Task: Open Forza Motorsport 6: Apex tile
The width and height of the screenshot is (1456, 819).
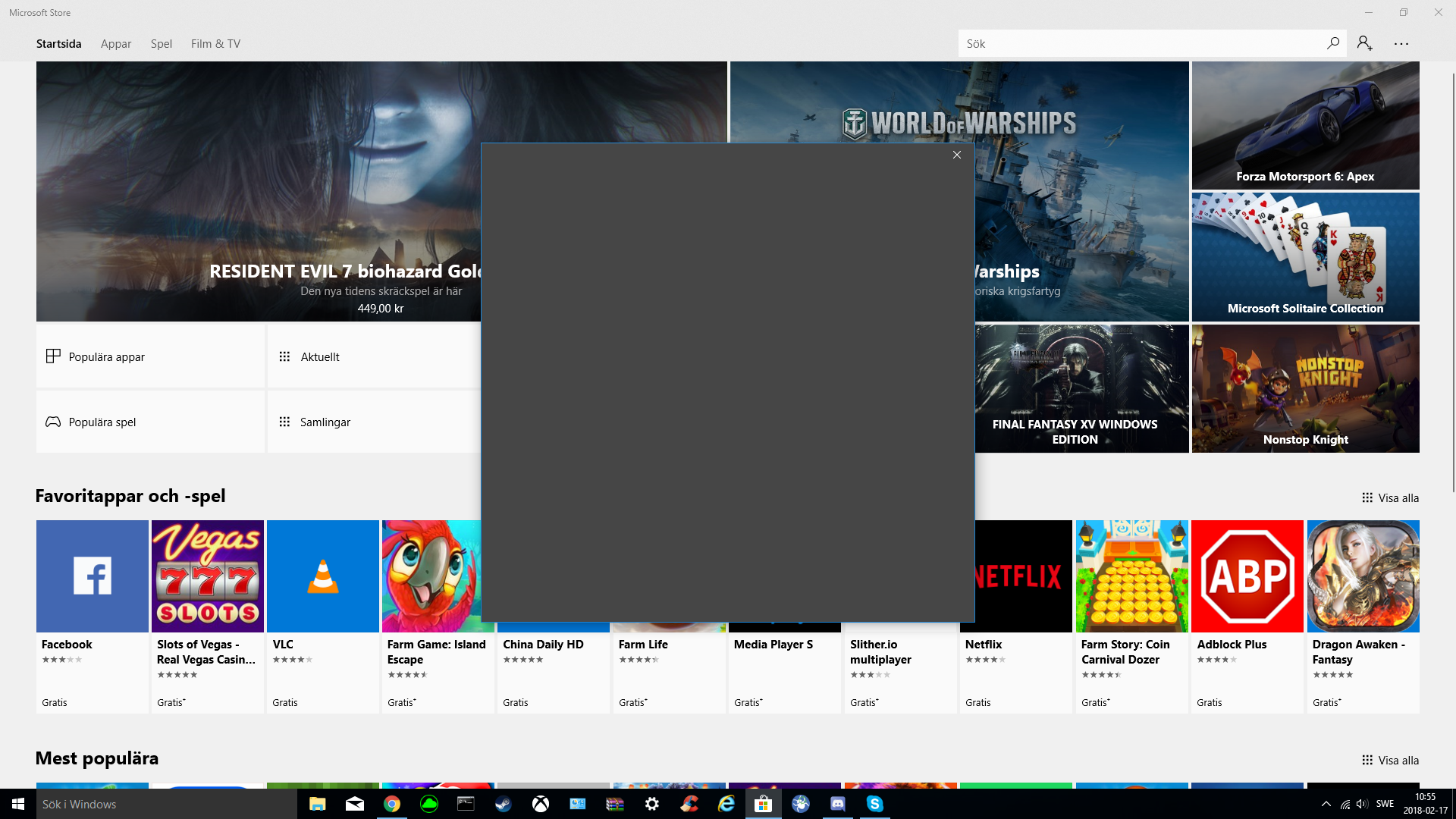Action: [x=1305, y=125]
